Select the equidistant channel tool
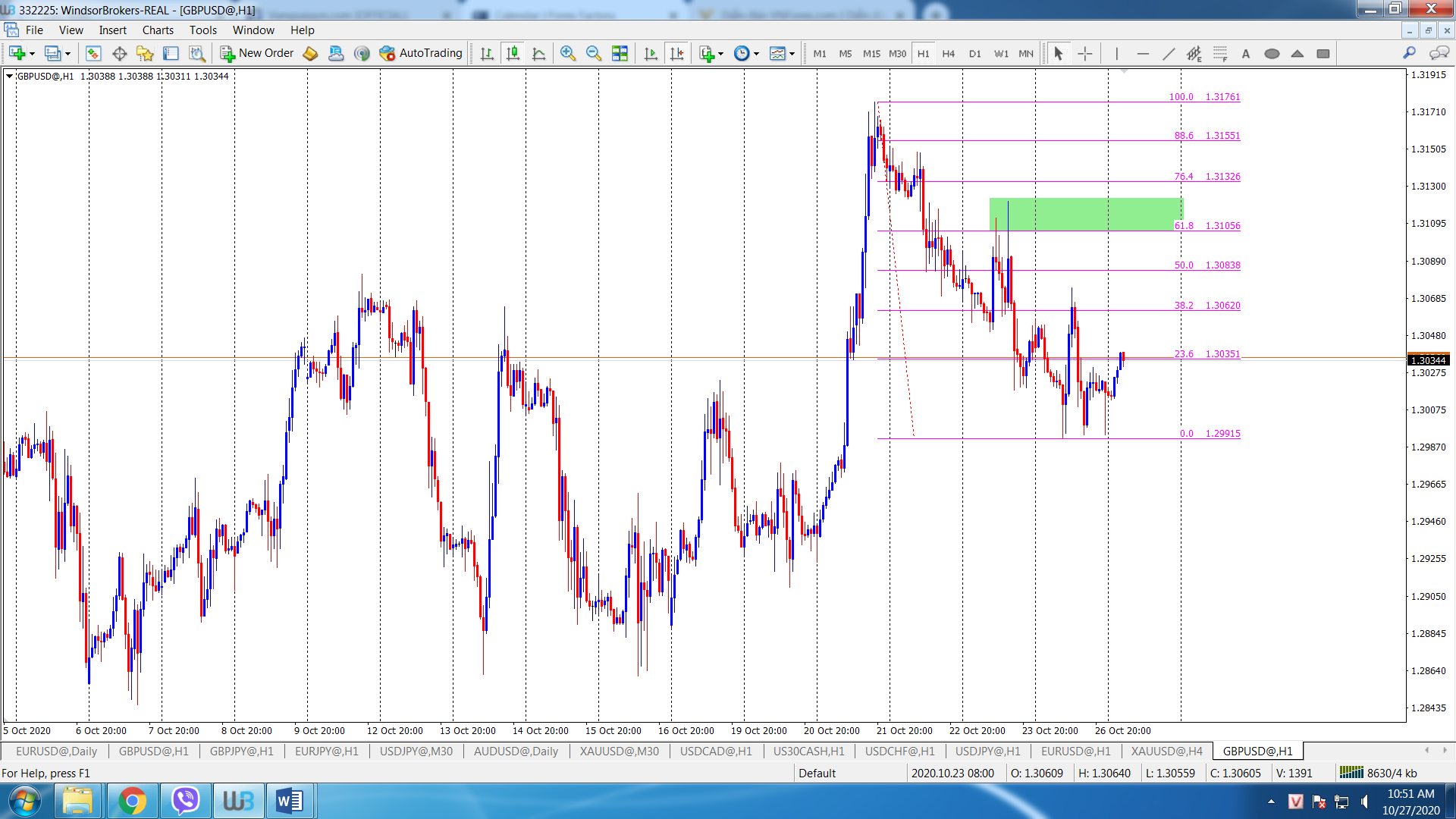This screenshot has height=819, width=1456. coord(1194,53)
